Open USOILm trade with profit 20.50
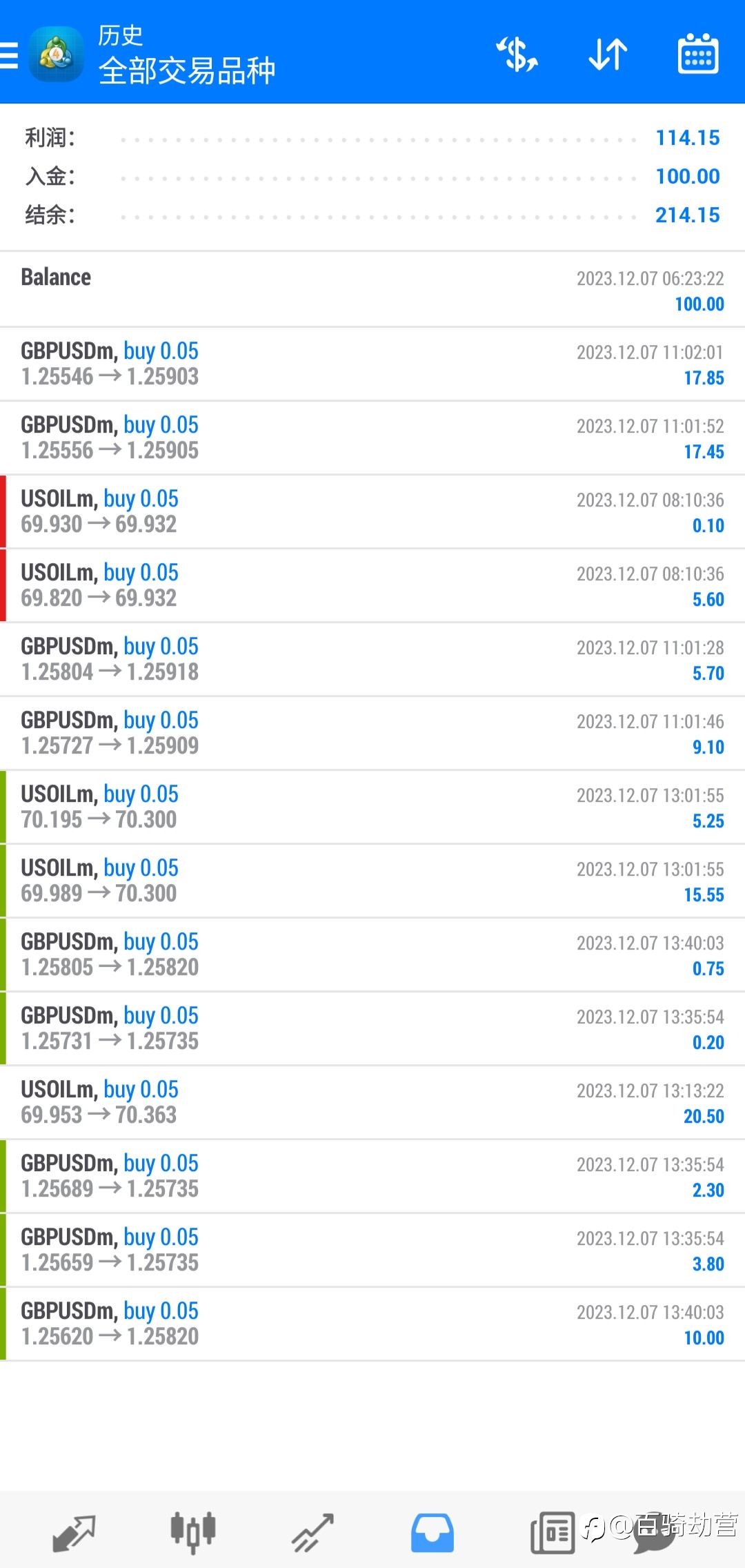The height and width of the screenshot is (1568, 745). pyautogui.click(x=372, y=1102)
